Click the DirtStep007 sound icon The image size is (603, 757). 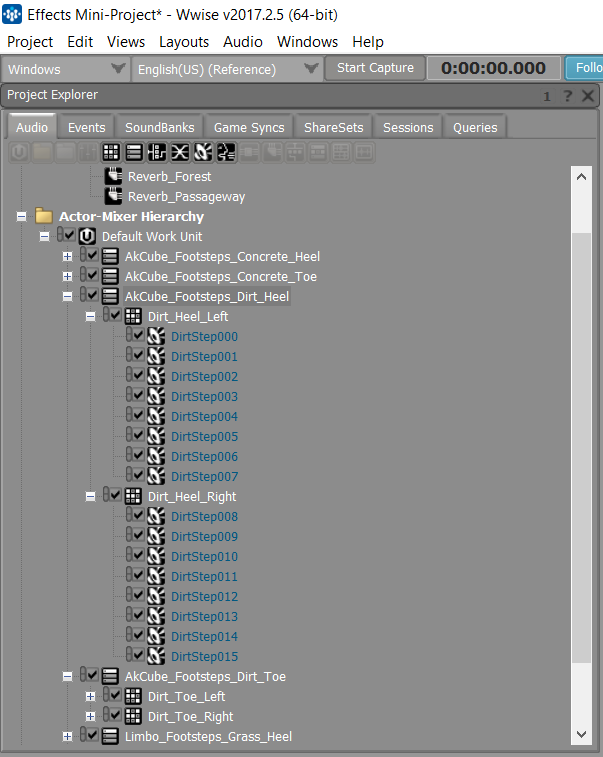[x=156, y=476]
